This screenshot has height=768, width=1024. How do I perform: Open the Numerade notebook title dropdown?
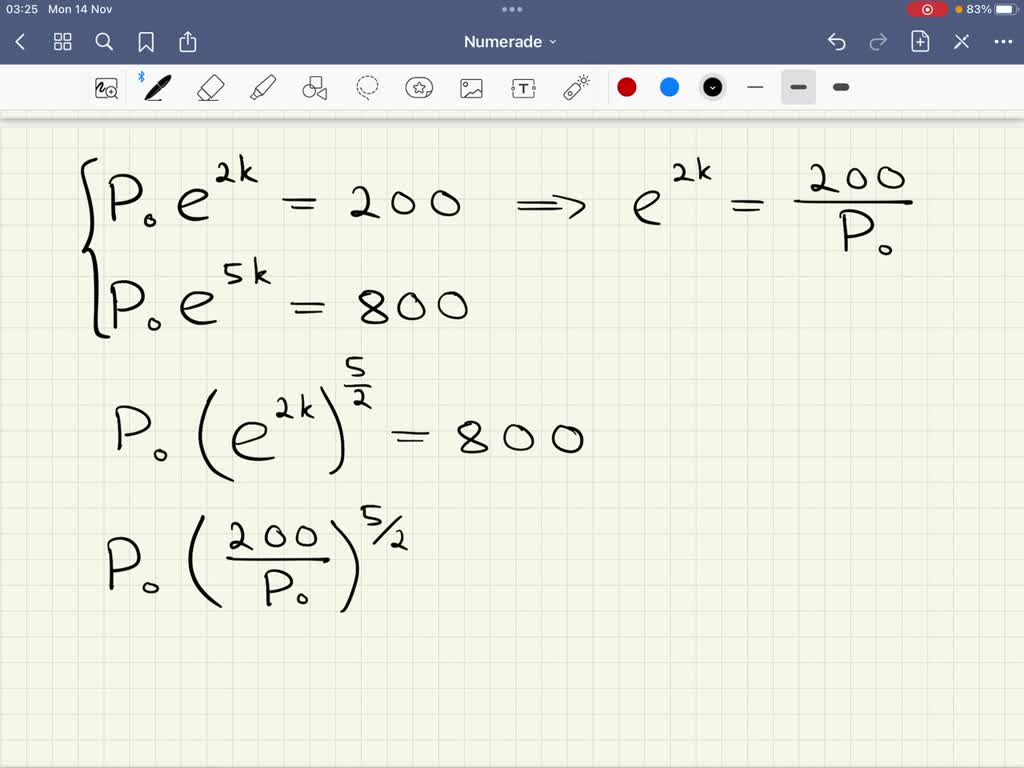click(x=510, y=42)
